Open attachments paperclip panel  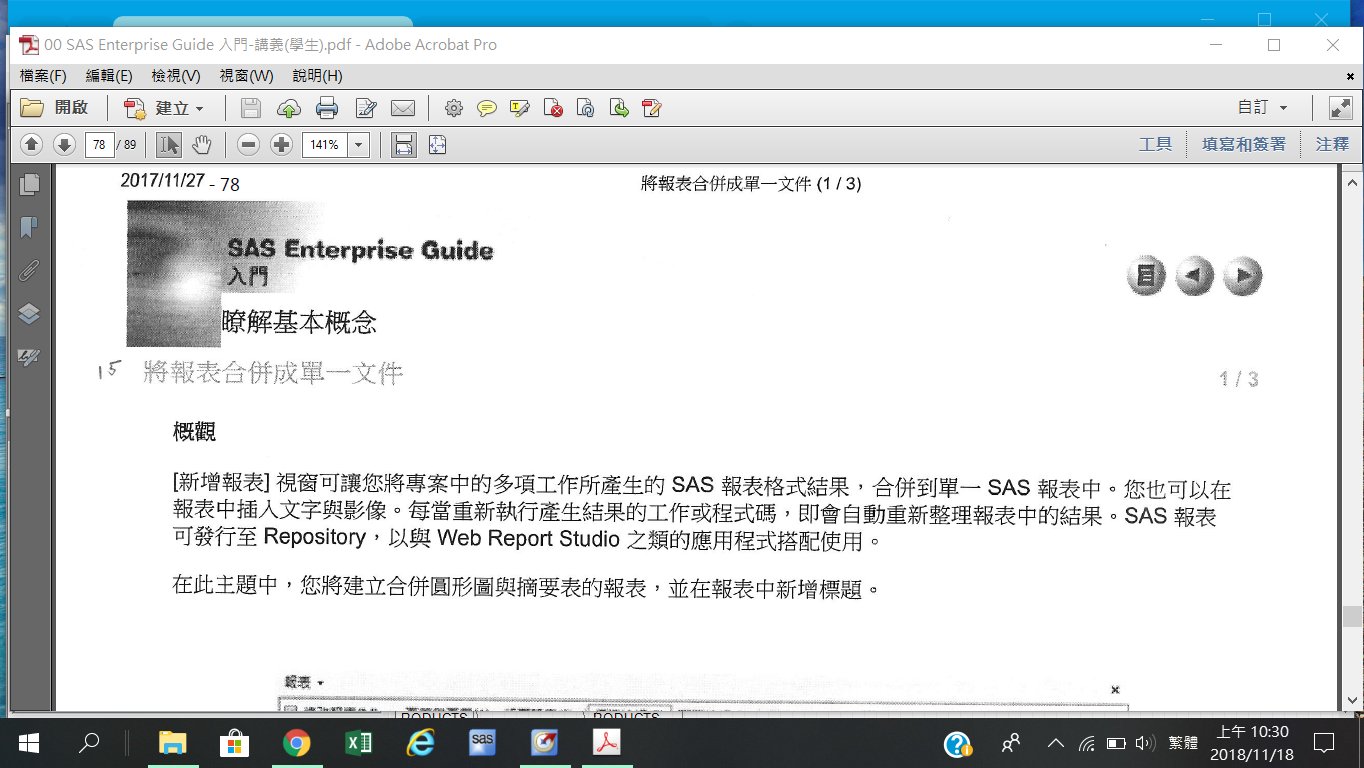[x=29, y=270]
